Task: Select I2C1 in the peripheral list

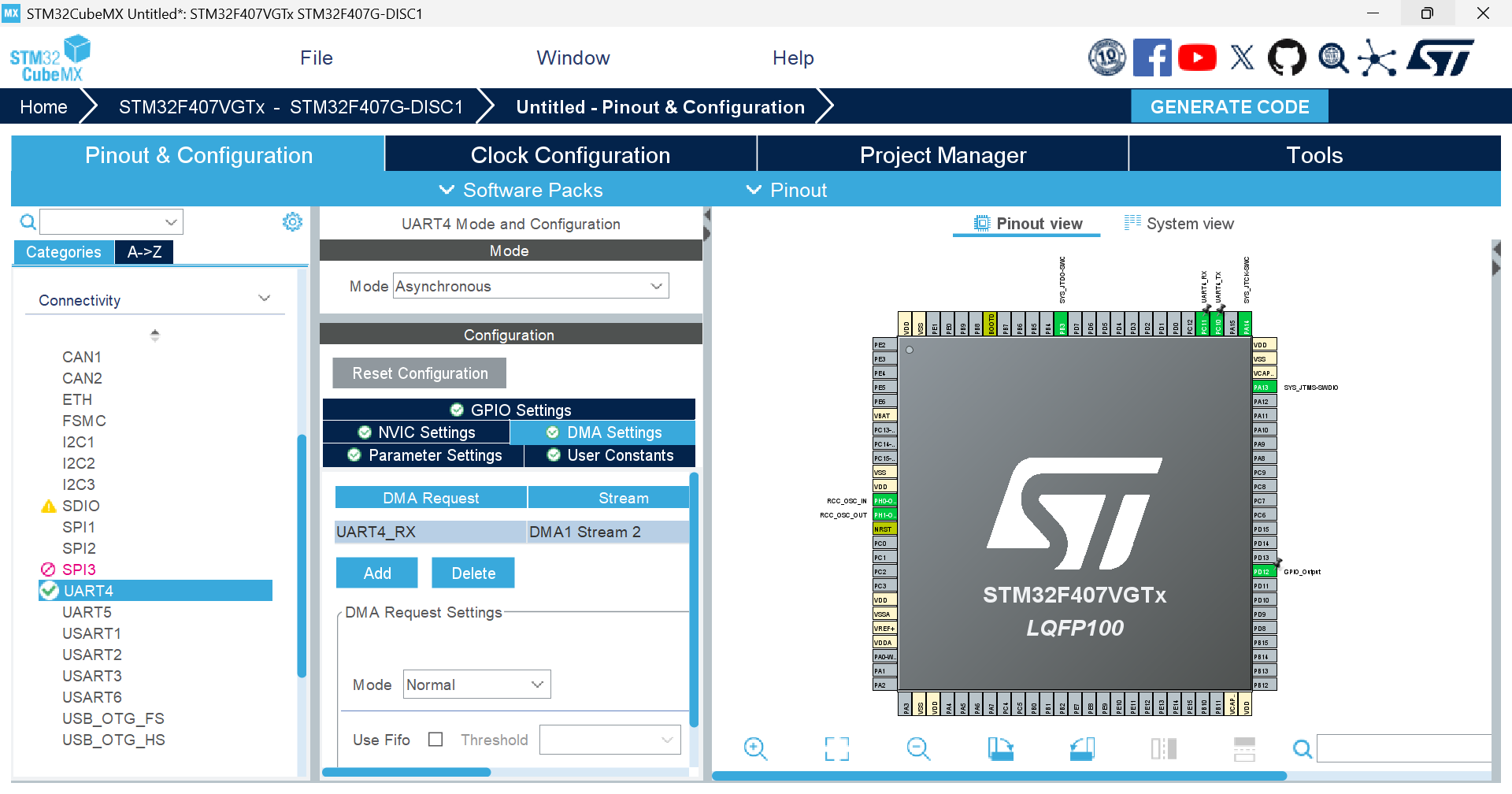Action: (x=79, y=442)
